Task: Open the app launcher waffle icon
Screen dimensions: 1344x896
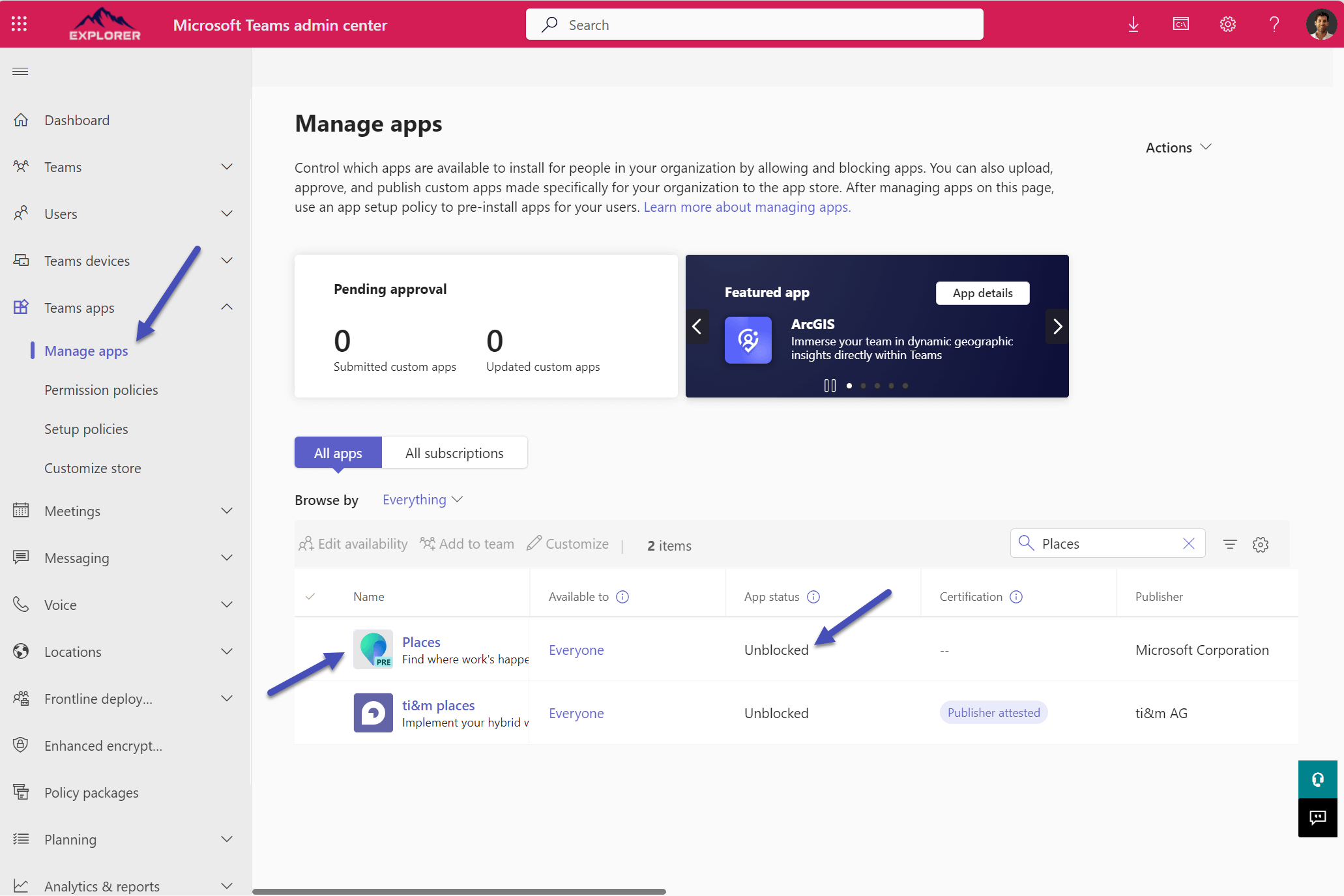Action: pos(20,24)
